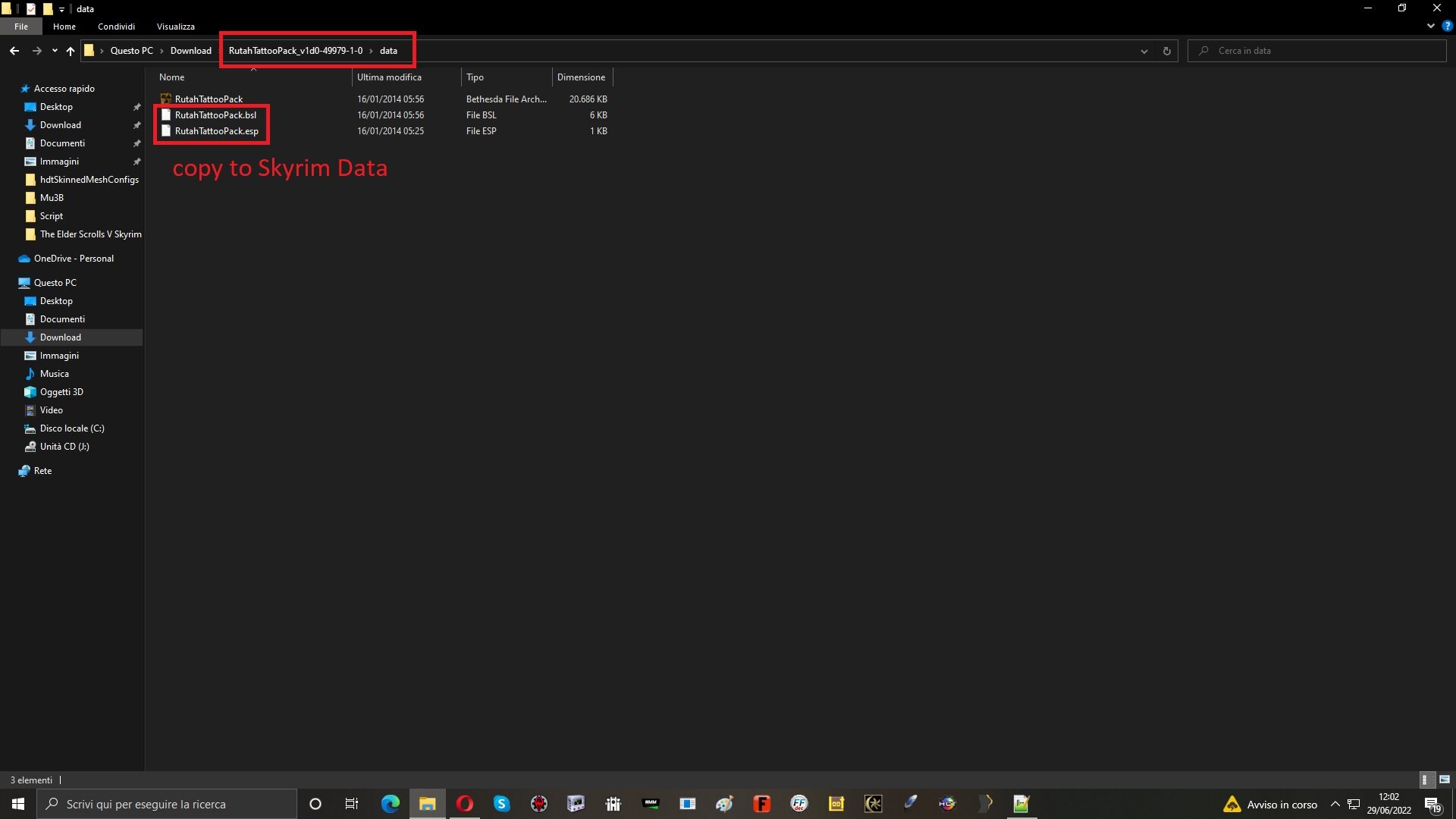
Task: Click the taskbar search box
Action: 167,804
